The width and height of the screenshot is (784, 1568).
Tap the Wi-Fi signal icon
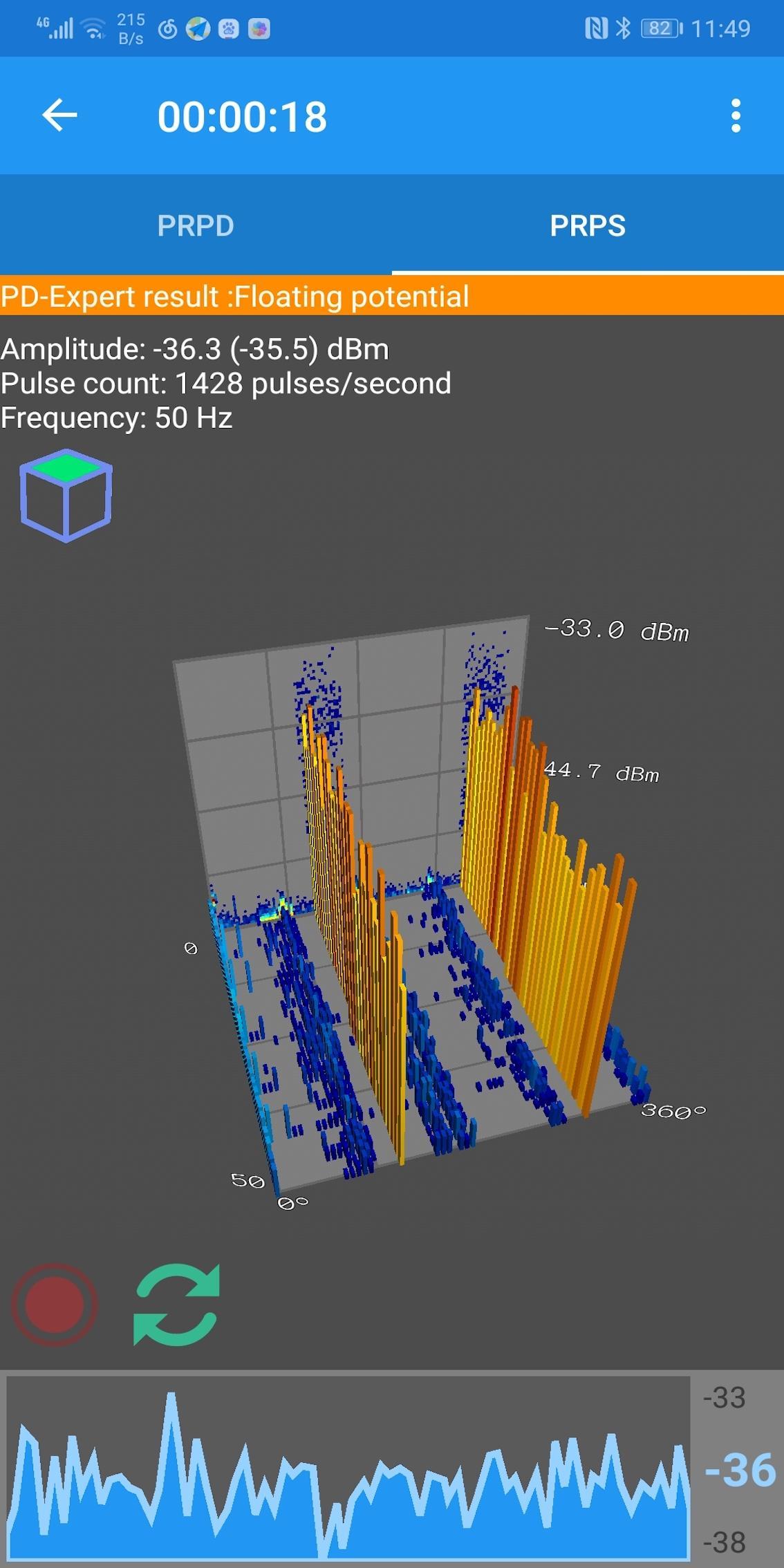coord(93,28)
